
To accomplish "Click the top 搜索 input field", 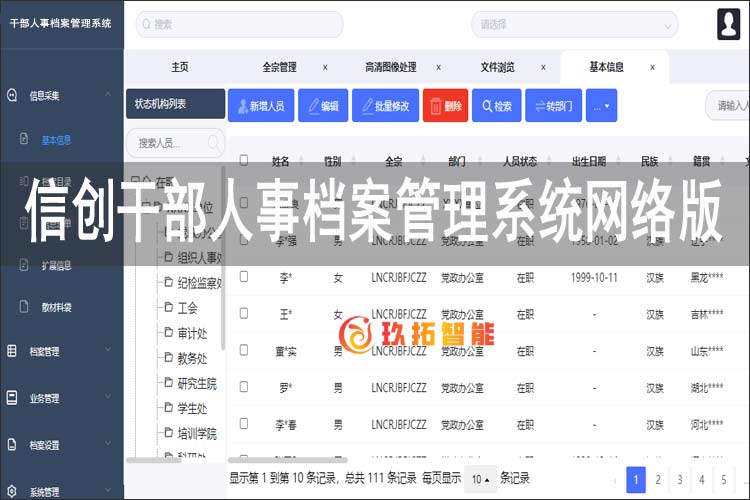I will click(x=240, y=24).
